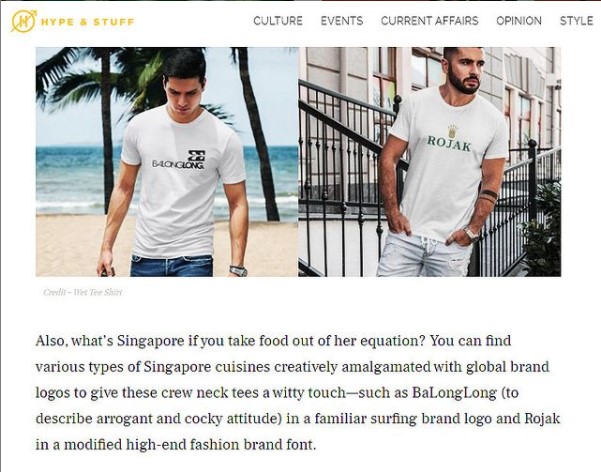The image size is (601, 472).
Task: Open the STYLE navigation item
Action: tap(576, 21)
